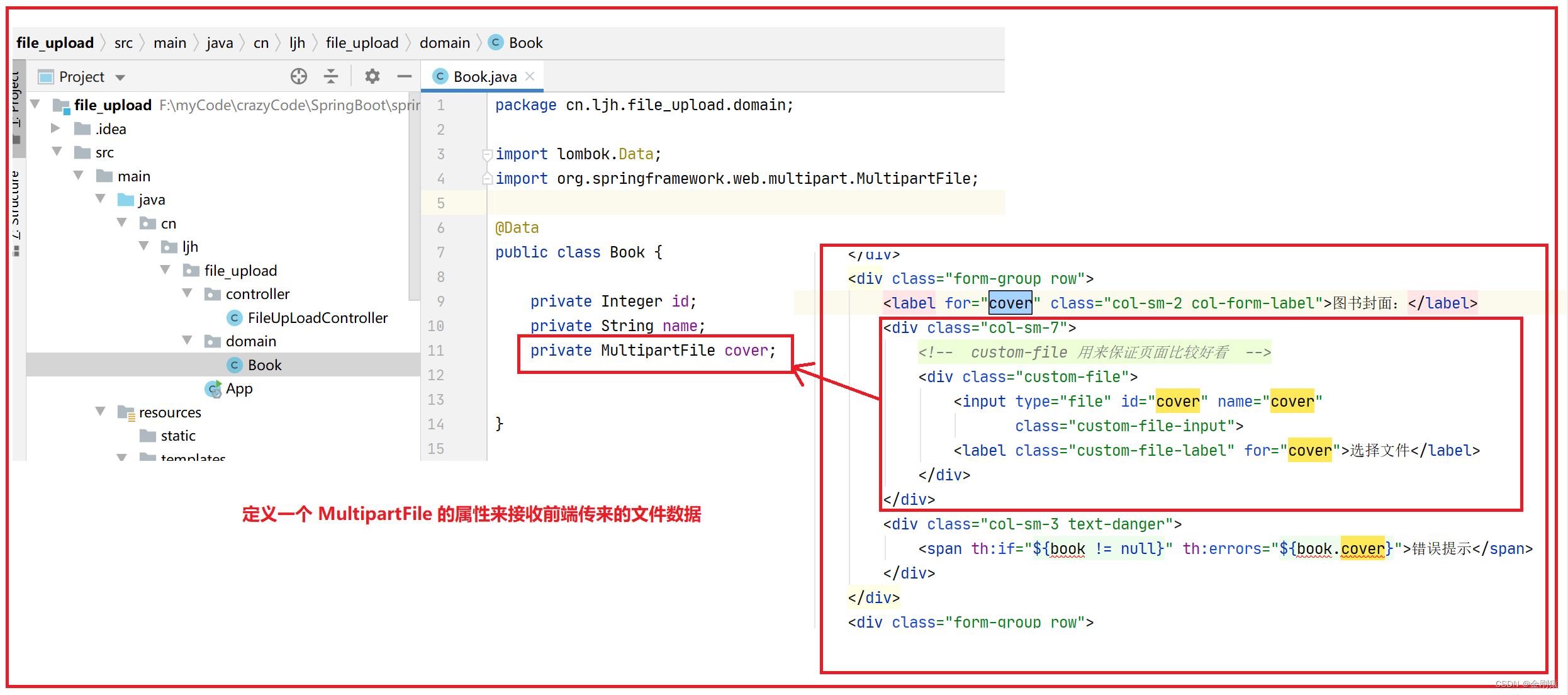The height and width of the screenshot is (695, 1568).
Task: Collapse the java source folder node
Action: click(101, 198)
